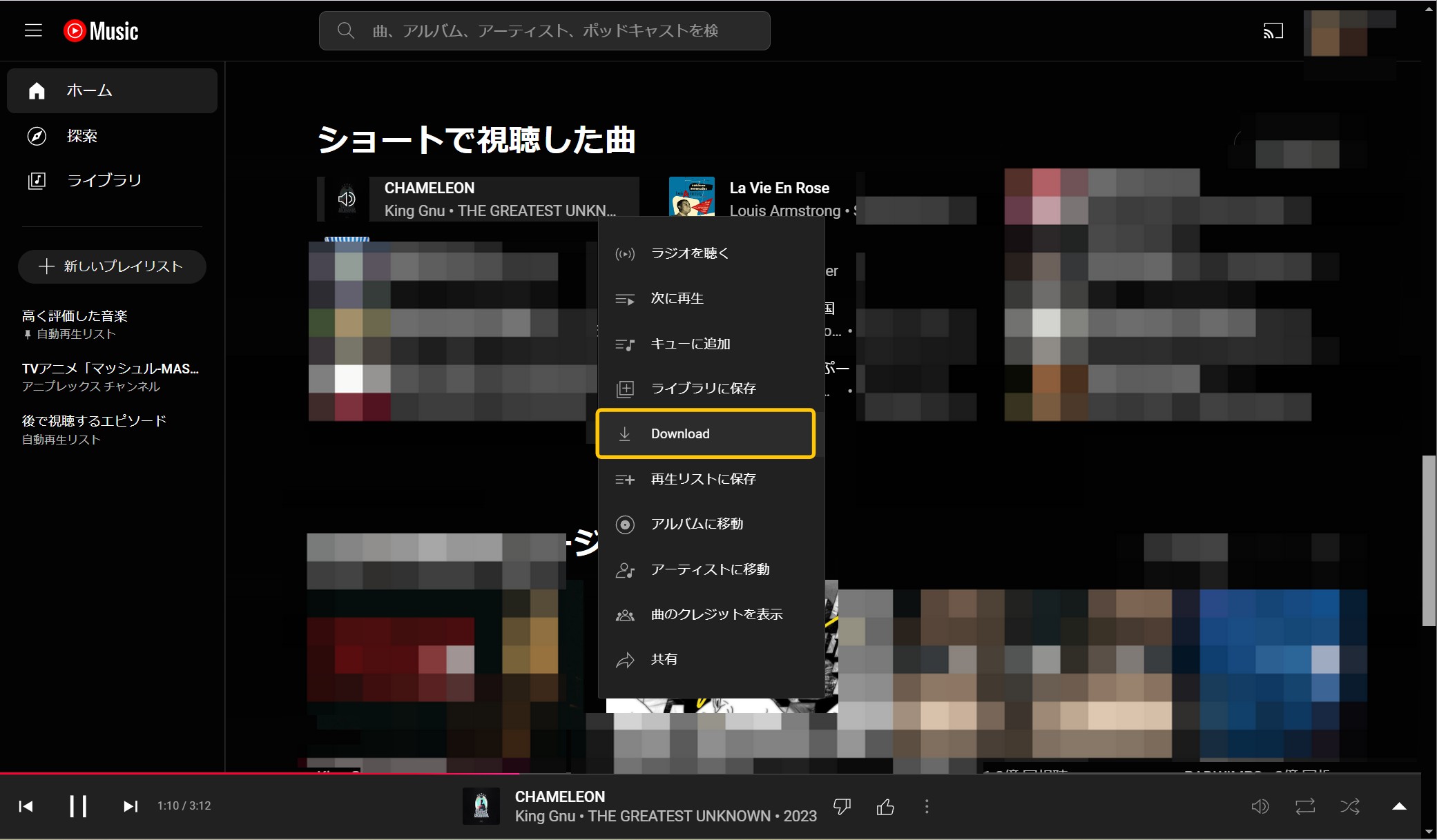The width and height of the screenshot is (1437, 840).
Task: Skip to previous track
Action: pyautogui.click(x=26, y=806)
